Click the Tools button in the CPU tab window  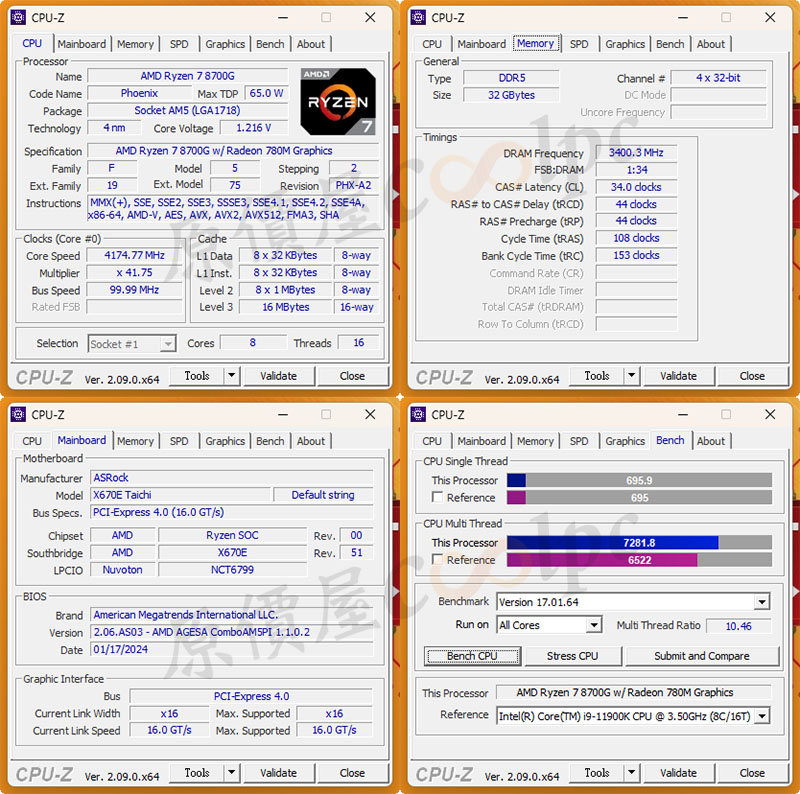197,376
